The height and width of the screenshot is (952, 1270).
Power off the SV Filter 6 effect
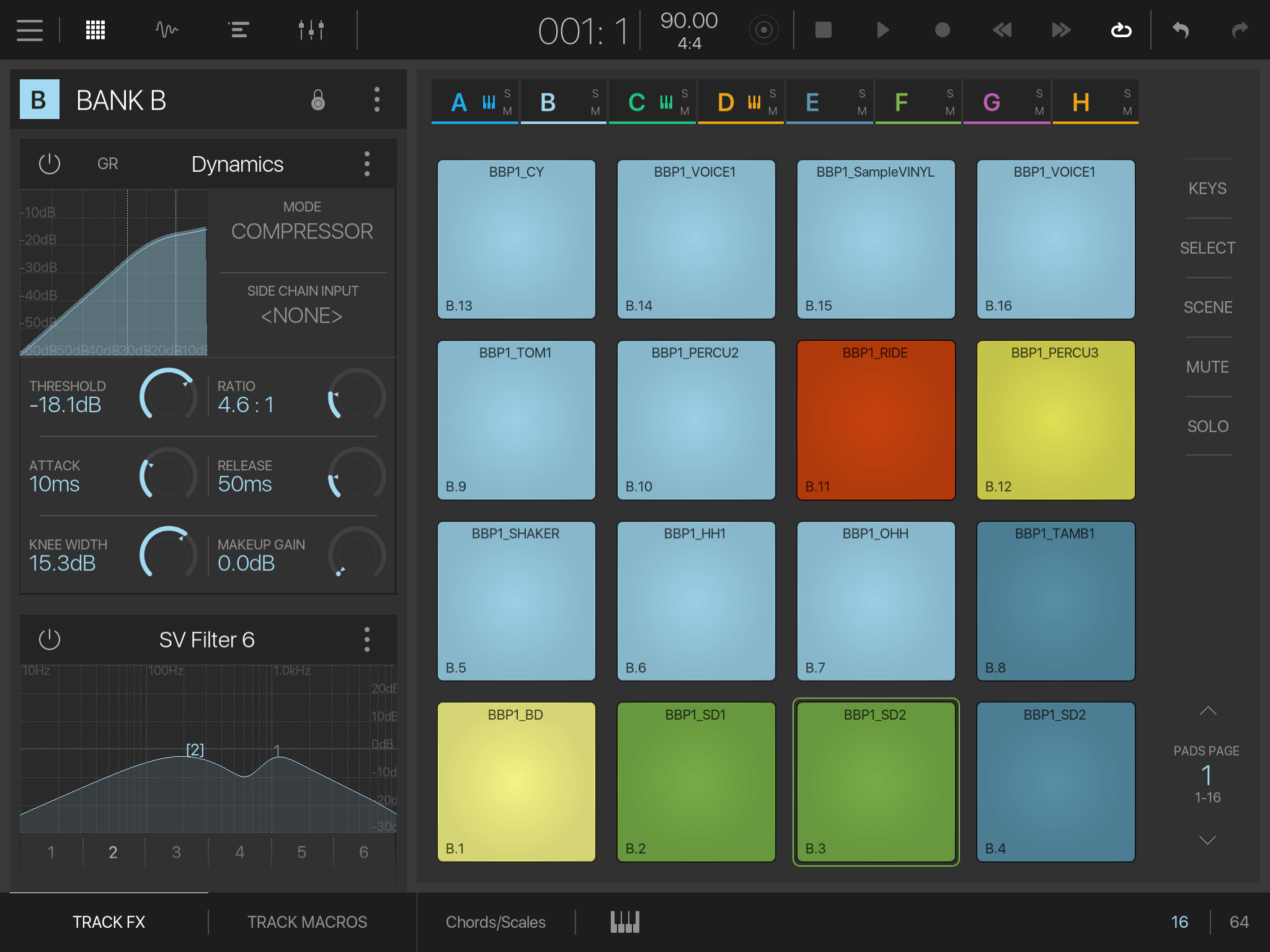pos(49,640)
